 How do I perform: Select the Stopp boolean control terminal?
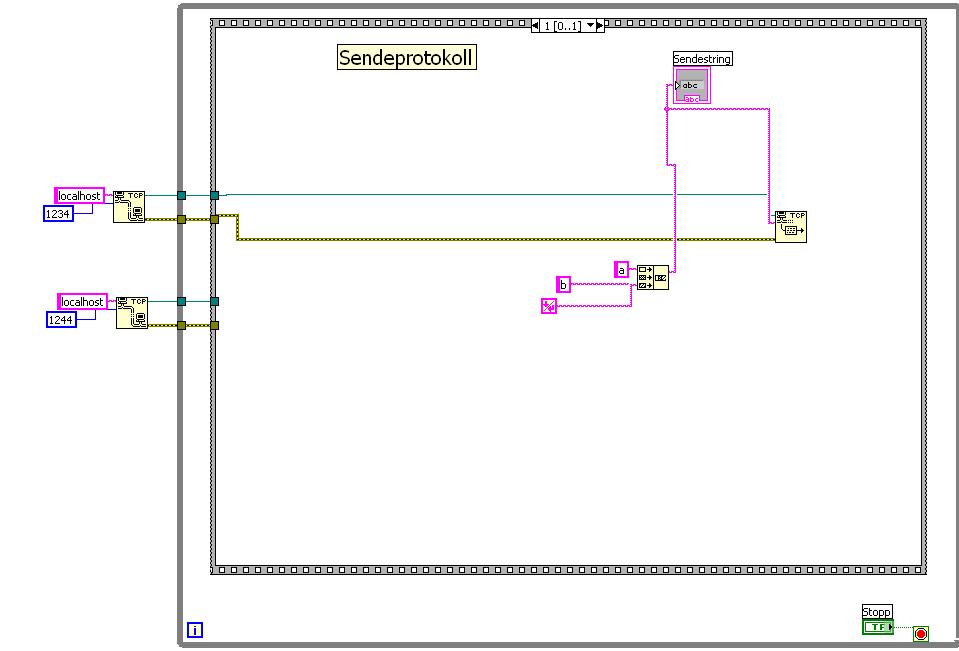[878, 627]
